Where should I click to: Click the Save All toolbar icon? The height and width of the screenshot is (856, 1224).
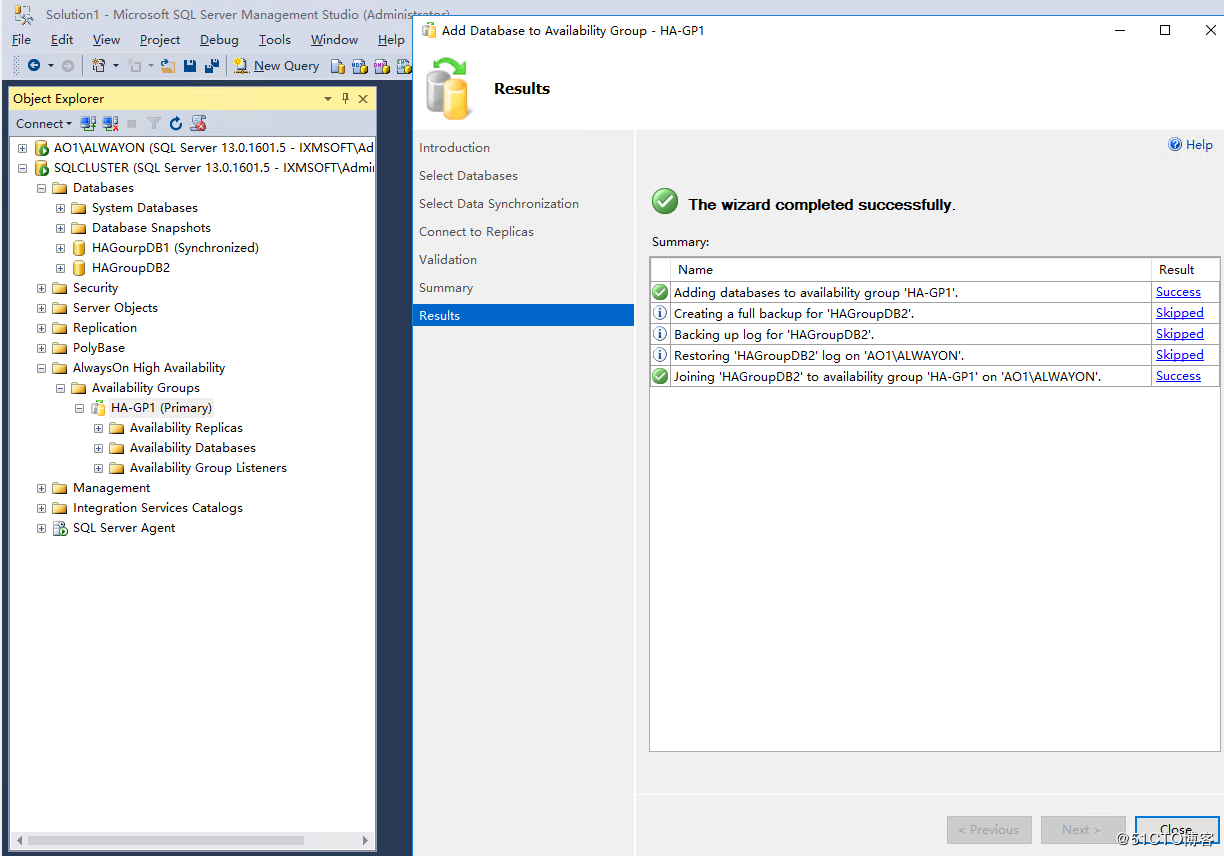211,65
